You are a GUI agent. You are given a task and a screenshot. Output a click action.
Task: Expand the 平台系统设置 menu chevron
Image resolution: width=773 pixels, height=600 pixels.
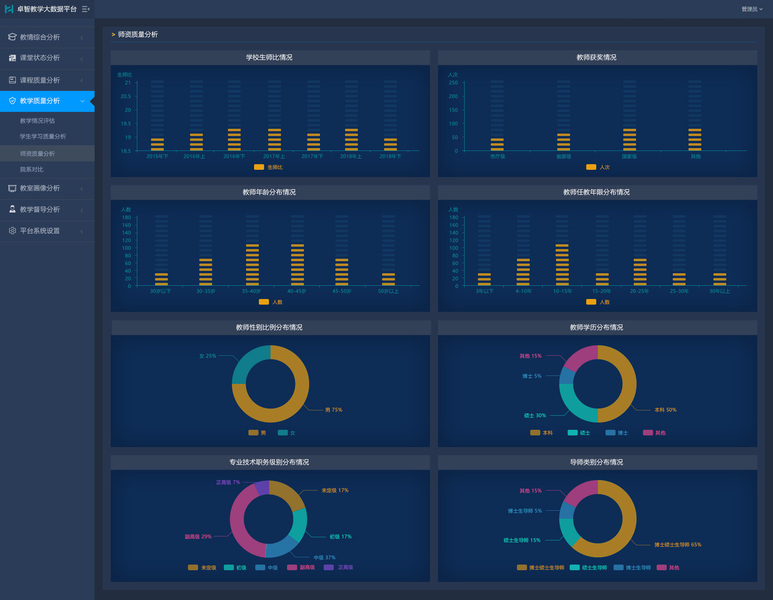click(x=82, y=231)
